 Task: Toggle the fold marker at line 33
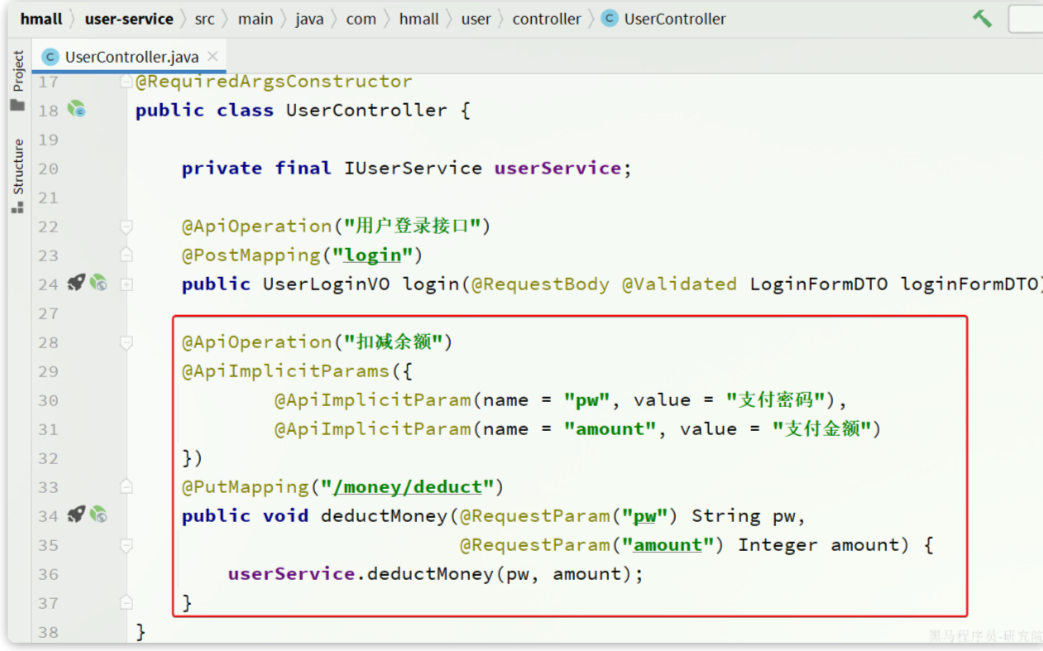pos(127,487)
